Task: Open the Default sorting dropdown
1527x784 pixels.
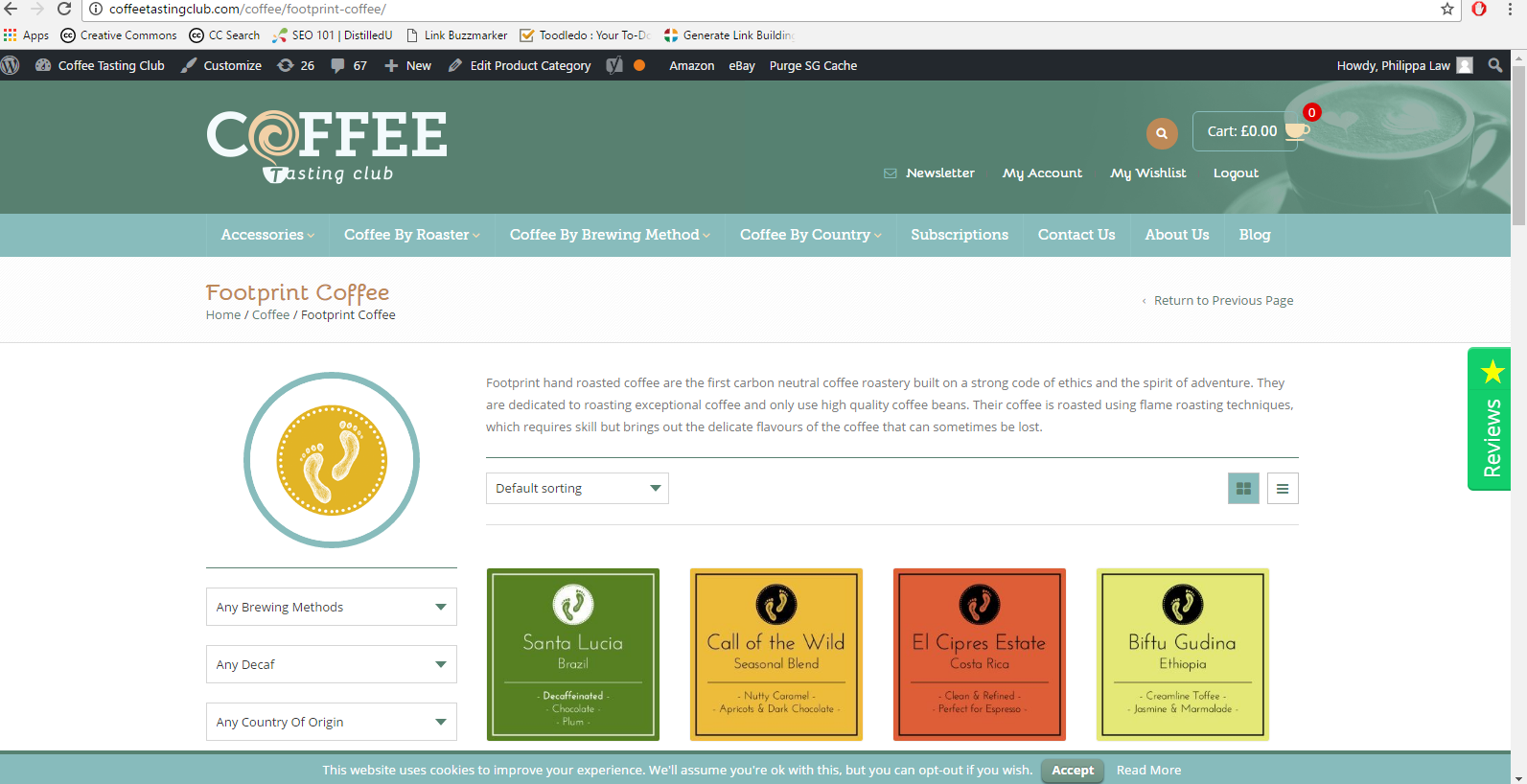Action: (x=577, y=489)
